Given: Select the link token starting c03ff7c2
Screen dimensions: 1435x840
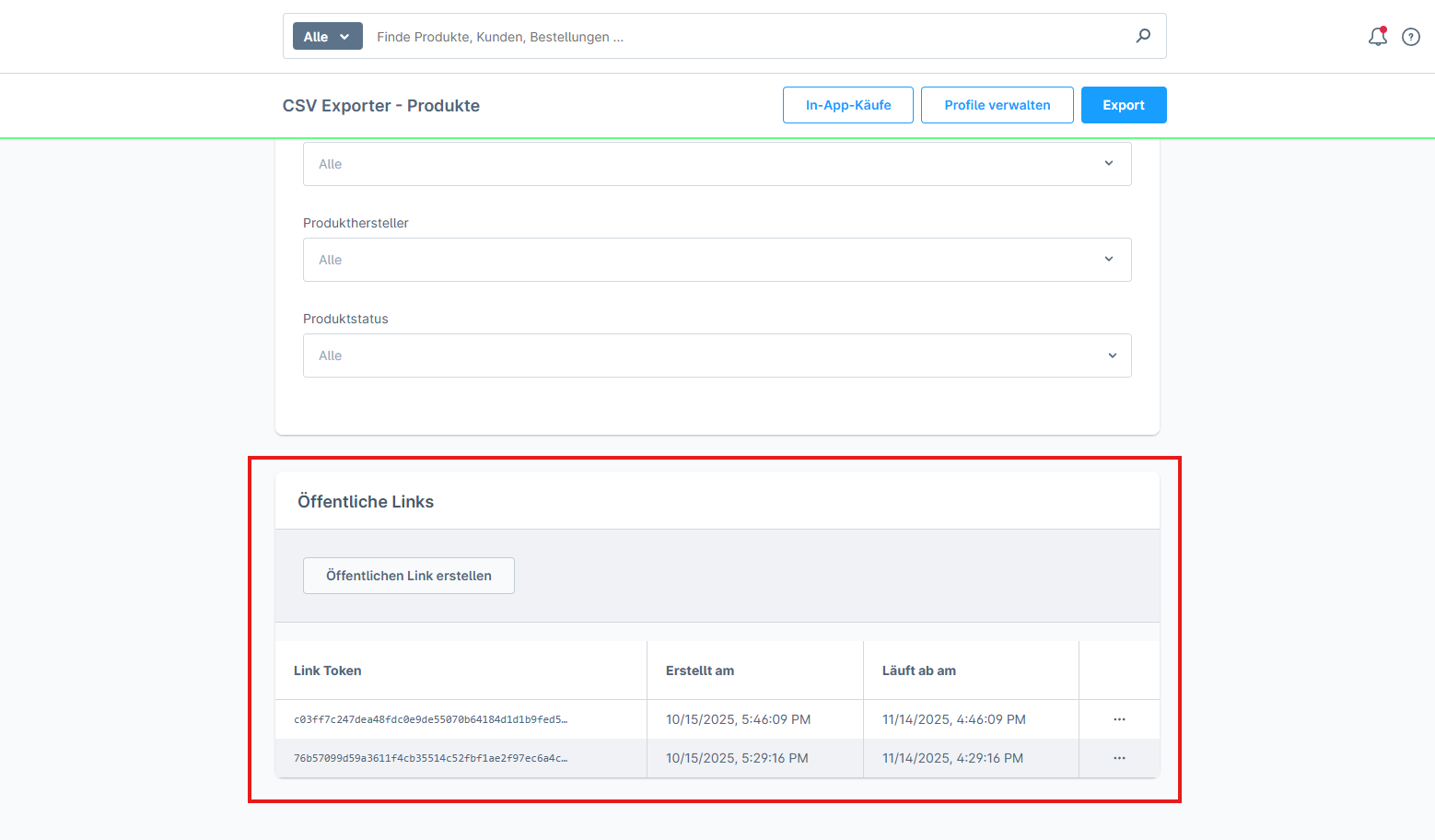Looking at the screenshot, I should click(430, 719).
